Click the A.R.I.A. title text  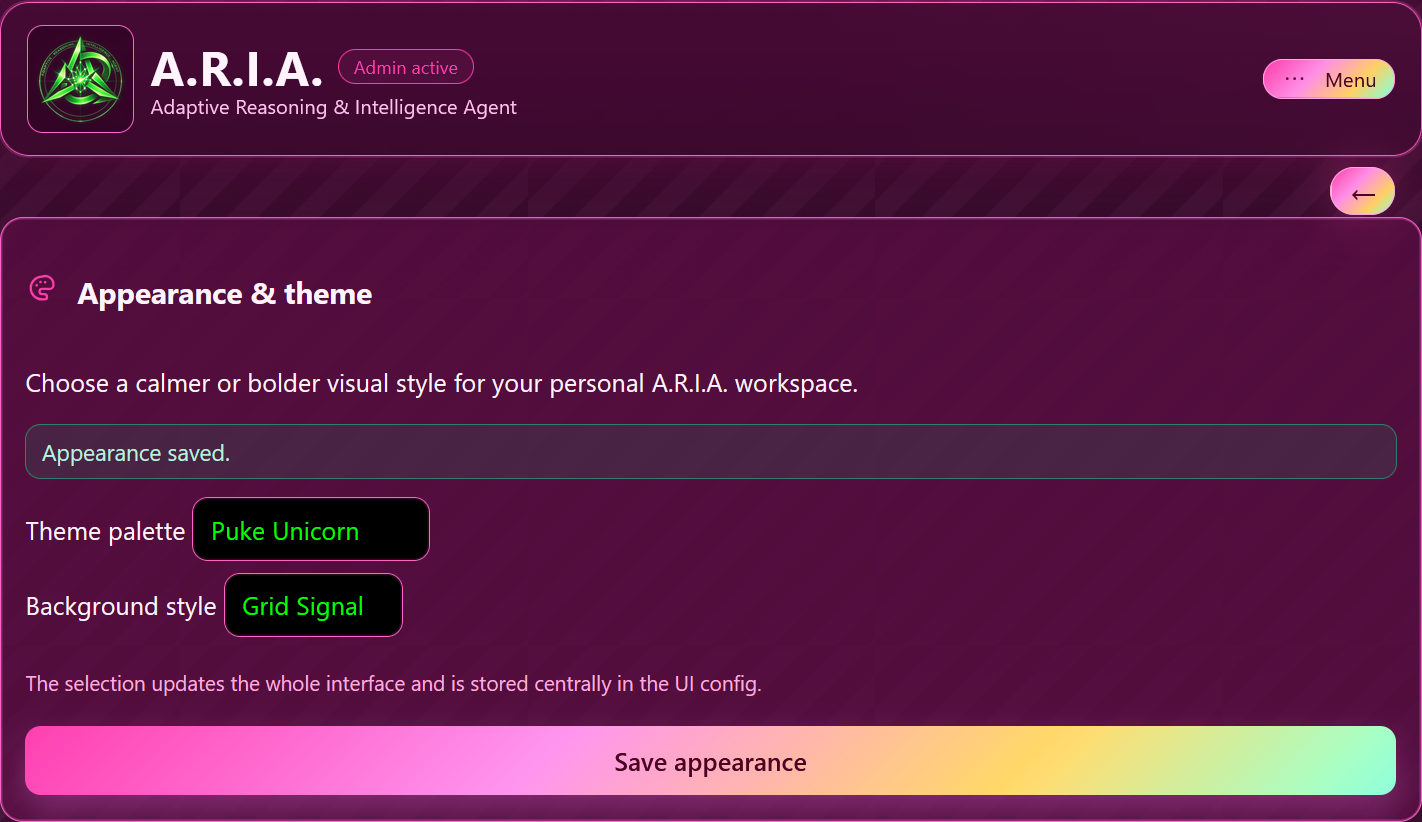pyautogui.click(x=237, y=69)
